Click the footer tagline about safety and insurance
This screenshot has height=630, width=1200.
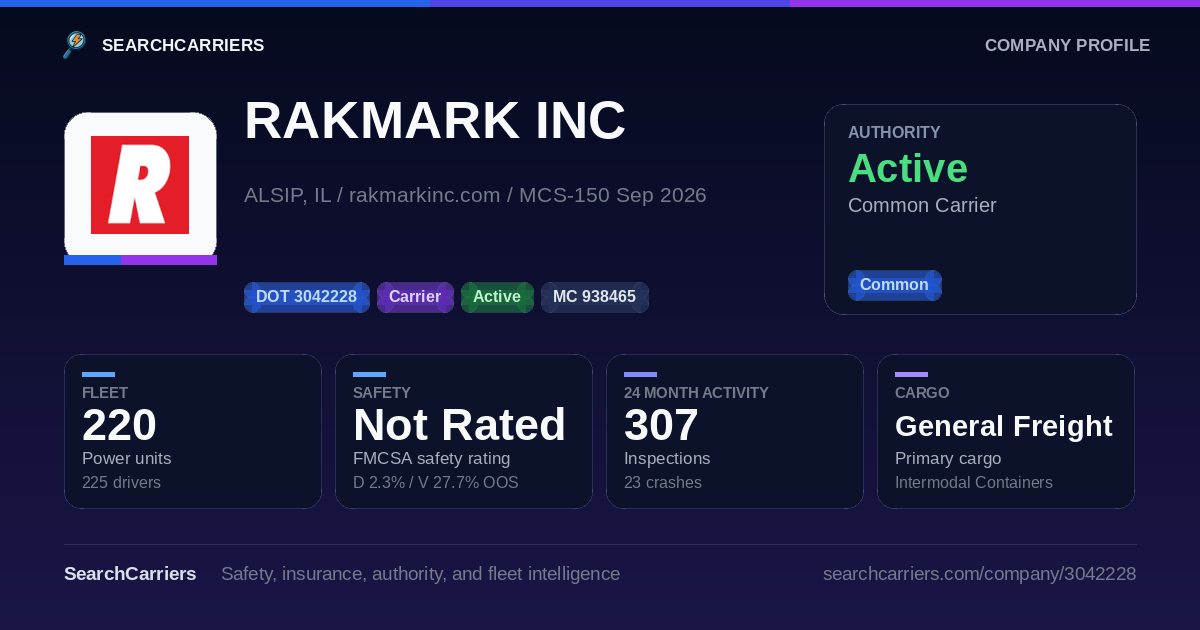[x=420, y=574]
